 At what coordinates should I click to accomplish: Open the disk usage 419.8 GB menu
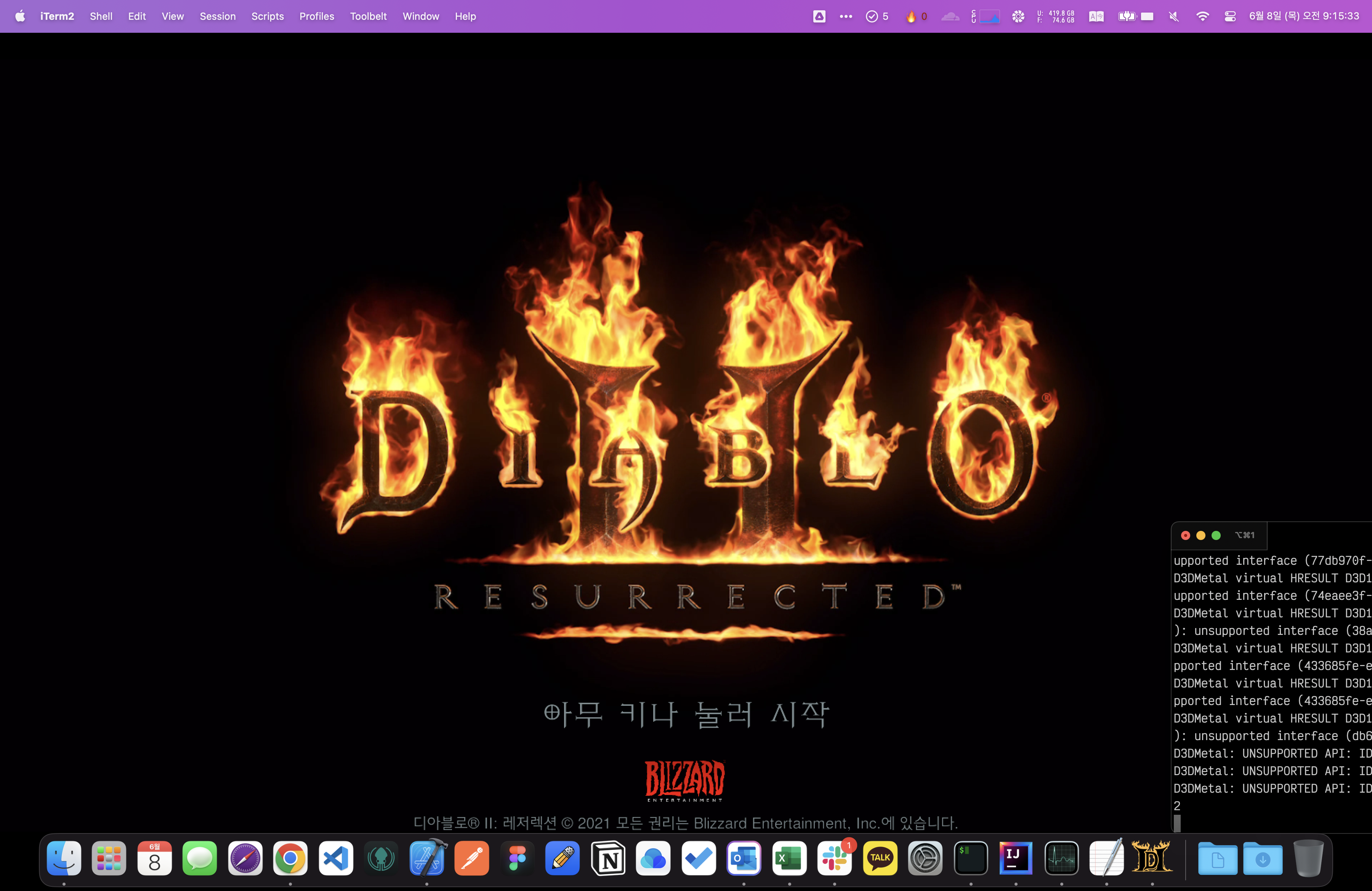point(1056,16)
